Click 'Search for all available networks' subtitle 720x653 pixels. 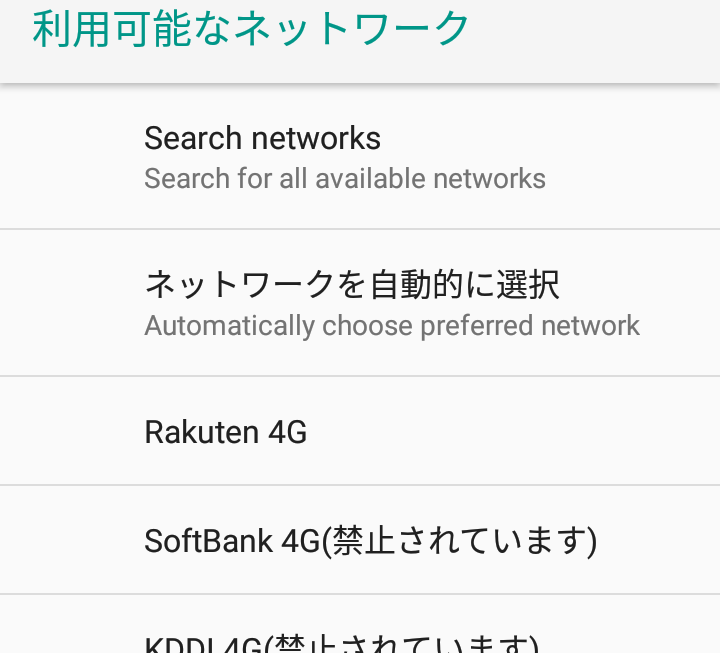click(x=345, y=179)
